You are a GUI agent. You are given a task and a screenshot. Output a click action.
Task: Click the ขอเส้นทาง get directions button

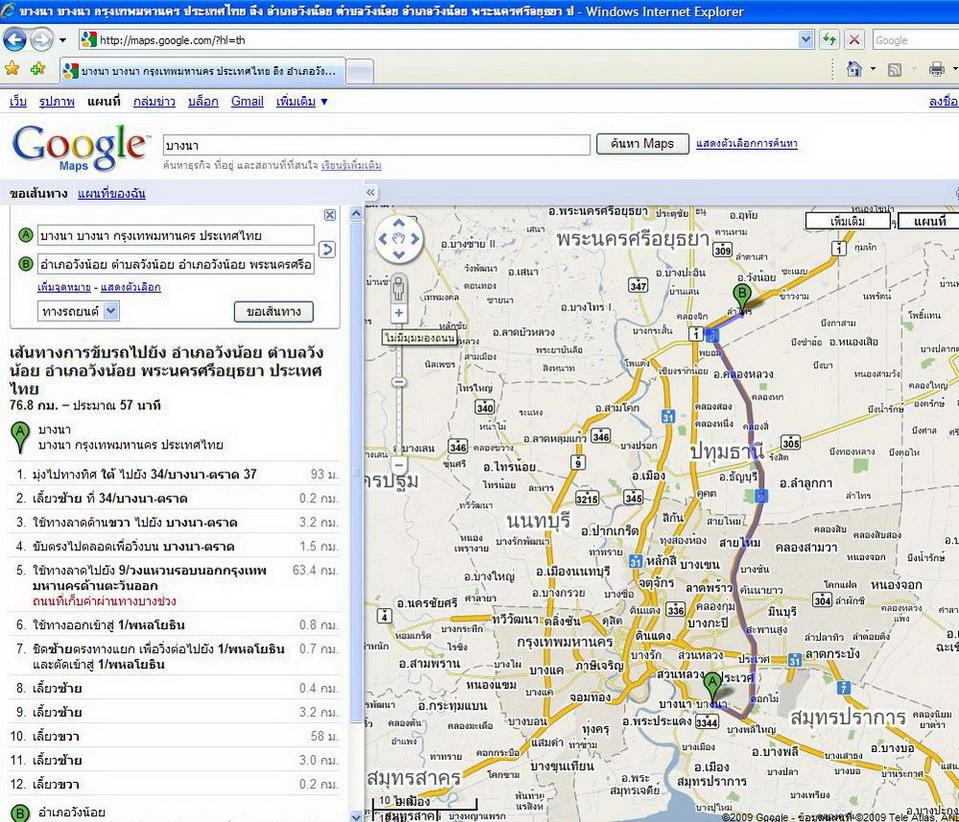click(x=273, y=311)
